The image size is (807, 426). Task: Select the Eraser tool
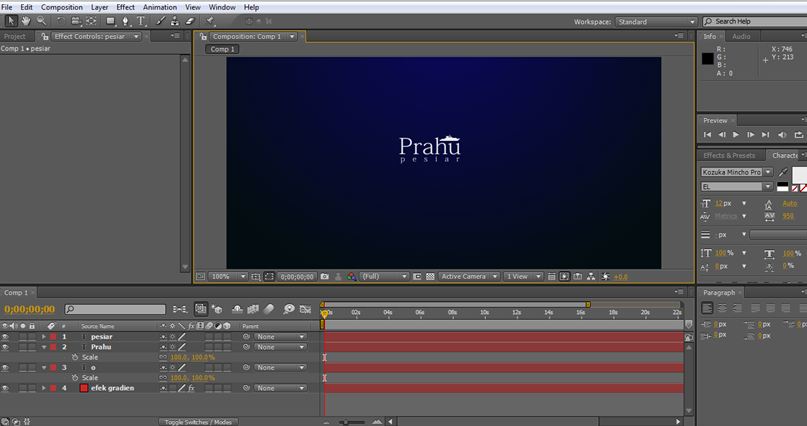(190, 21)
